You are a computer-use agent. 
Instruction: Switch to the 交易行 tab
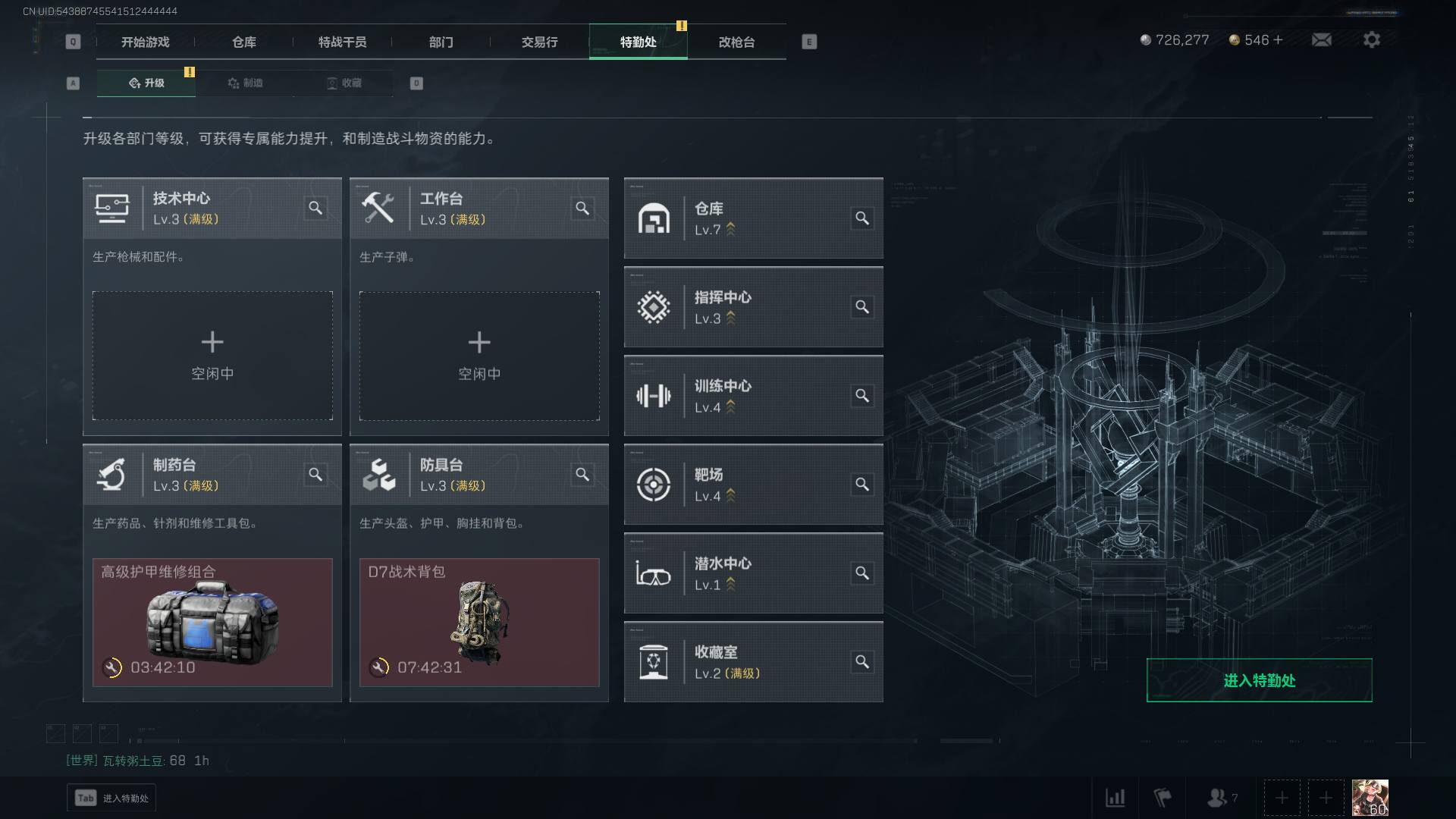coord(539,42)
